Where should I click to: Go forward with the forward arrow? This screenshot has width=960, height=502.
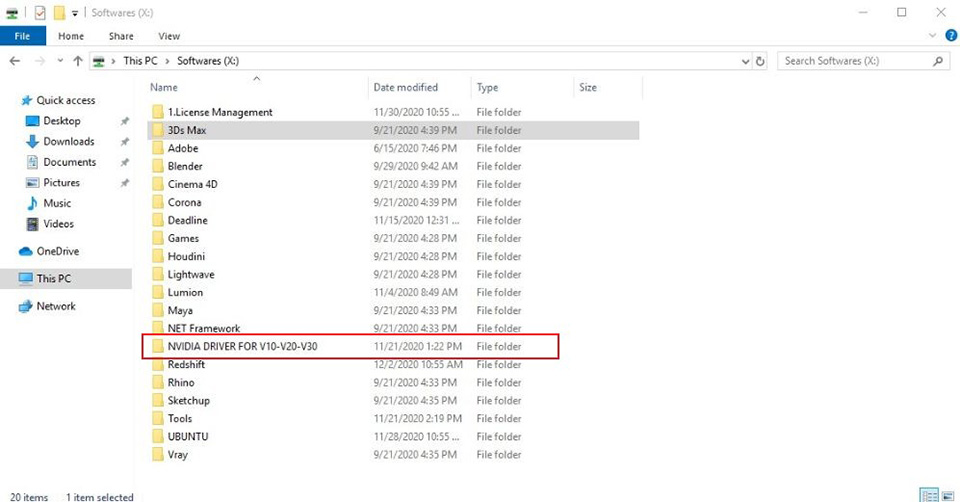[x=40, y=61]
